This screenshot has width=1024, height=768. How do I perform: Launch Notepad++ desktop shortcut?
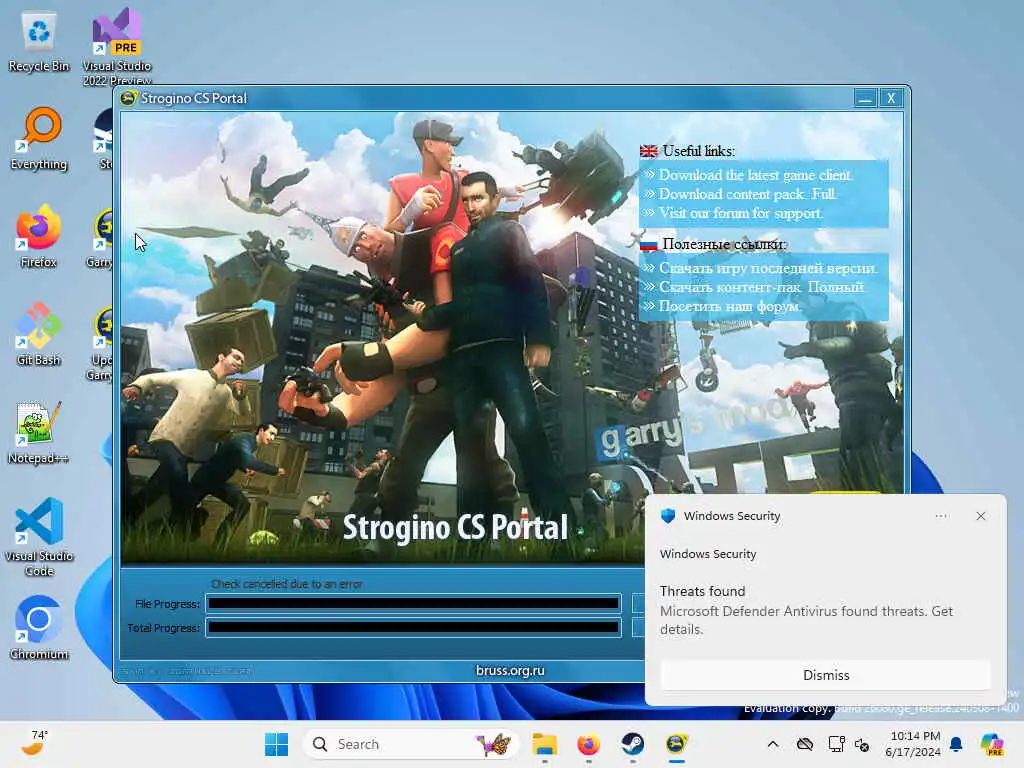(39, 432)
